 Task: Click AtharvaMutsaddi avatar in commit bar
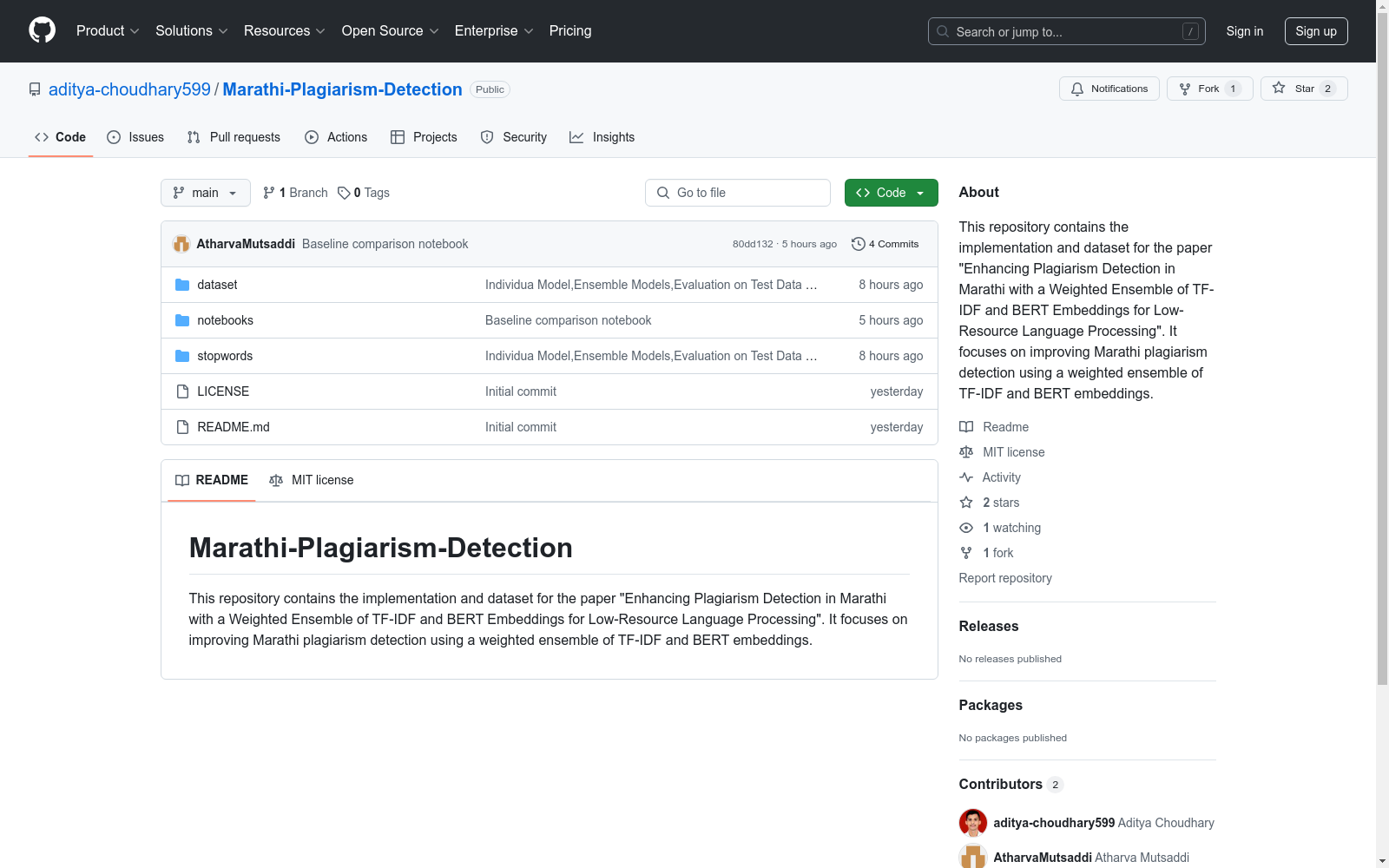(181, 244)
